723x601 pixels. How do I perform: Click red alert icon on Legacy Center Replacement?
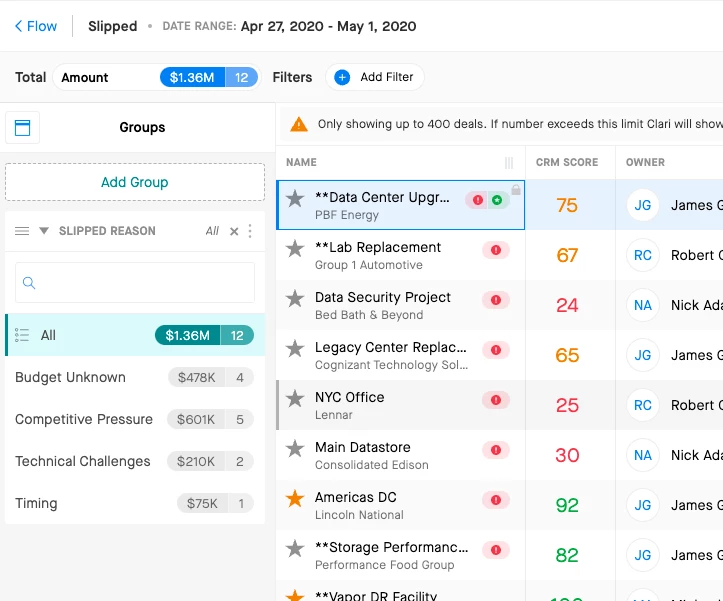(496, 350)
